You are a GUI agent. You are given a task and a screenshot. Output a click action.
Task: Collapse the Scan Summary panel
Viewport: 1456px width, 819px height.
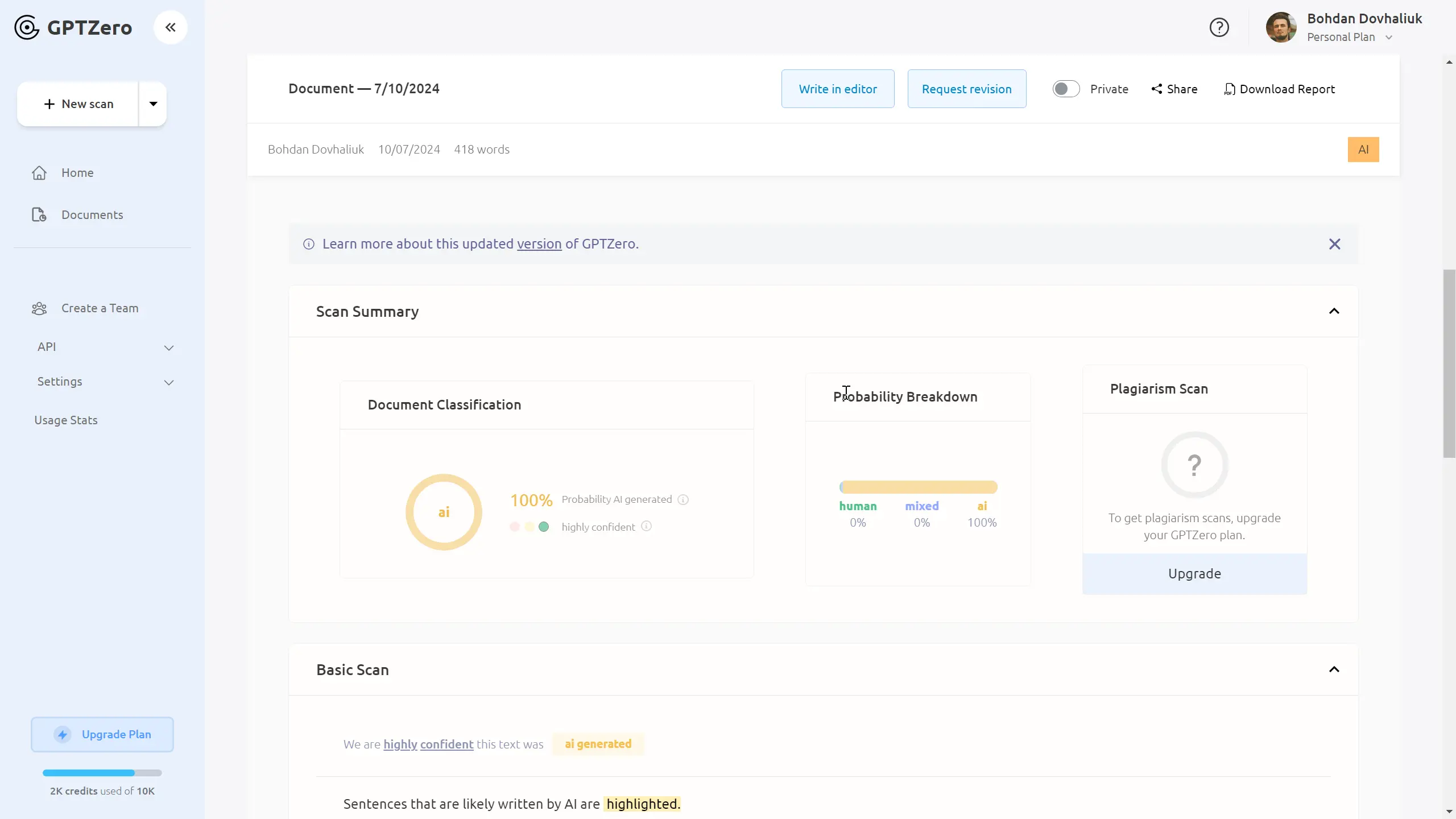click(x=1334, y=311)
